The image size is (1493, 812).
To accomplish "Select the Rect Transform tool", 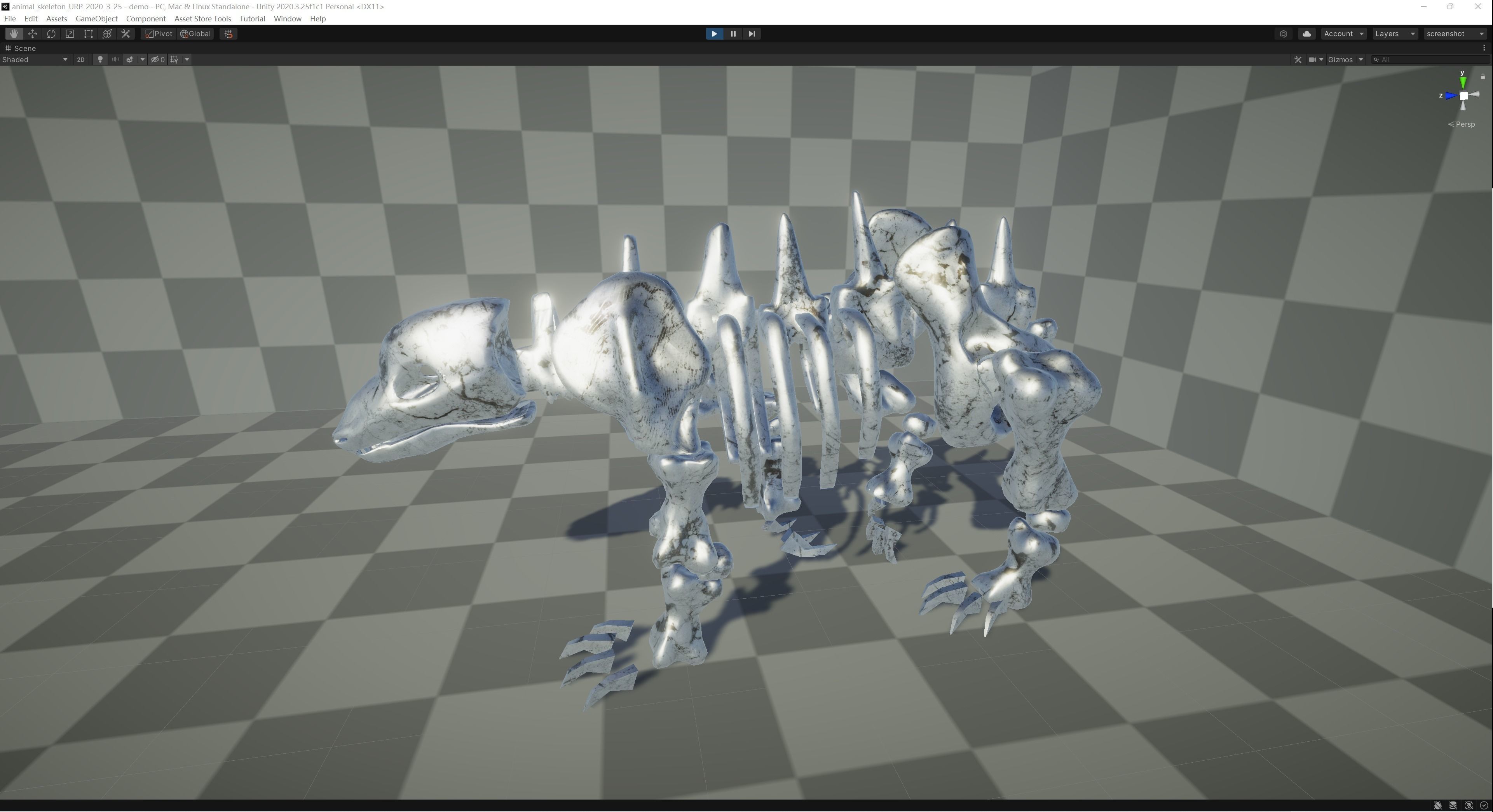I will click(88, 34).
